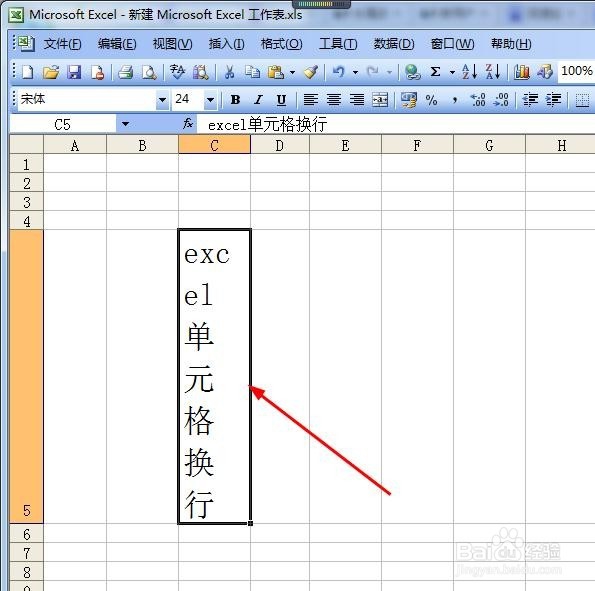The image size is (595, 591).
Task: Open the 帮助(H) menu
Action: point(511,44)
